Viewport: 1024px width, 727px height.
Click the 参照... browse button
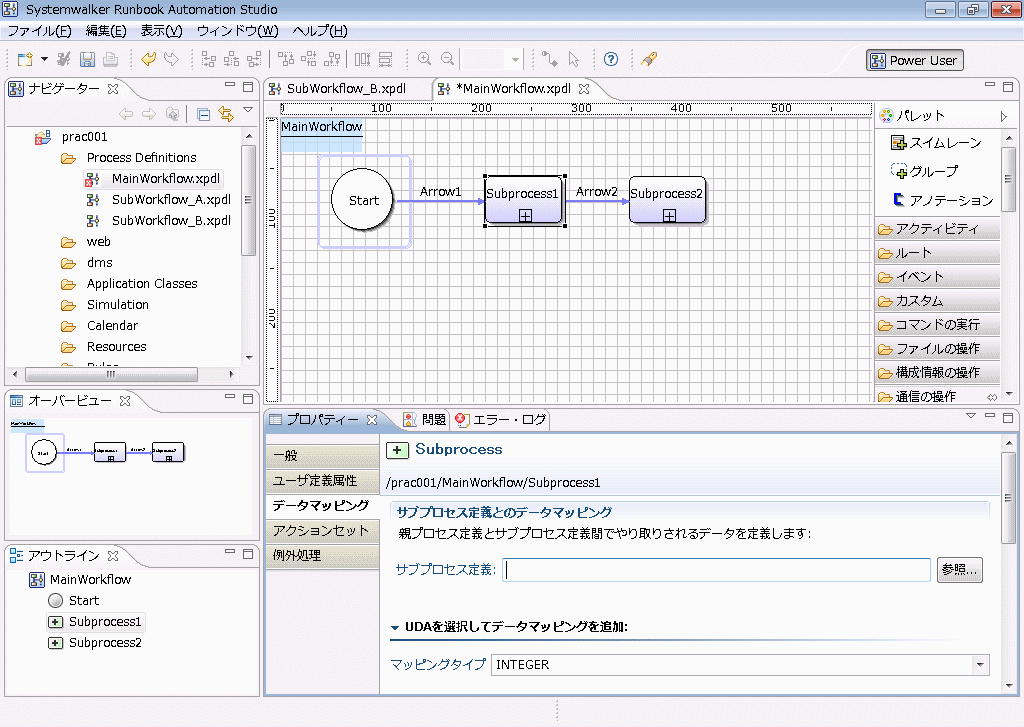coord(959,570)
